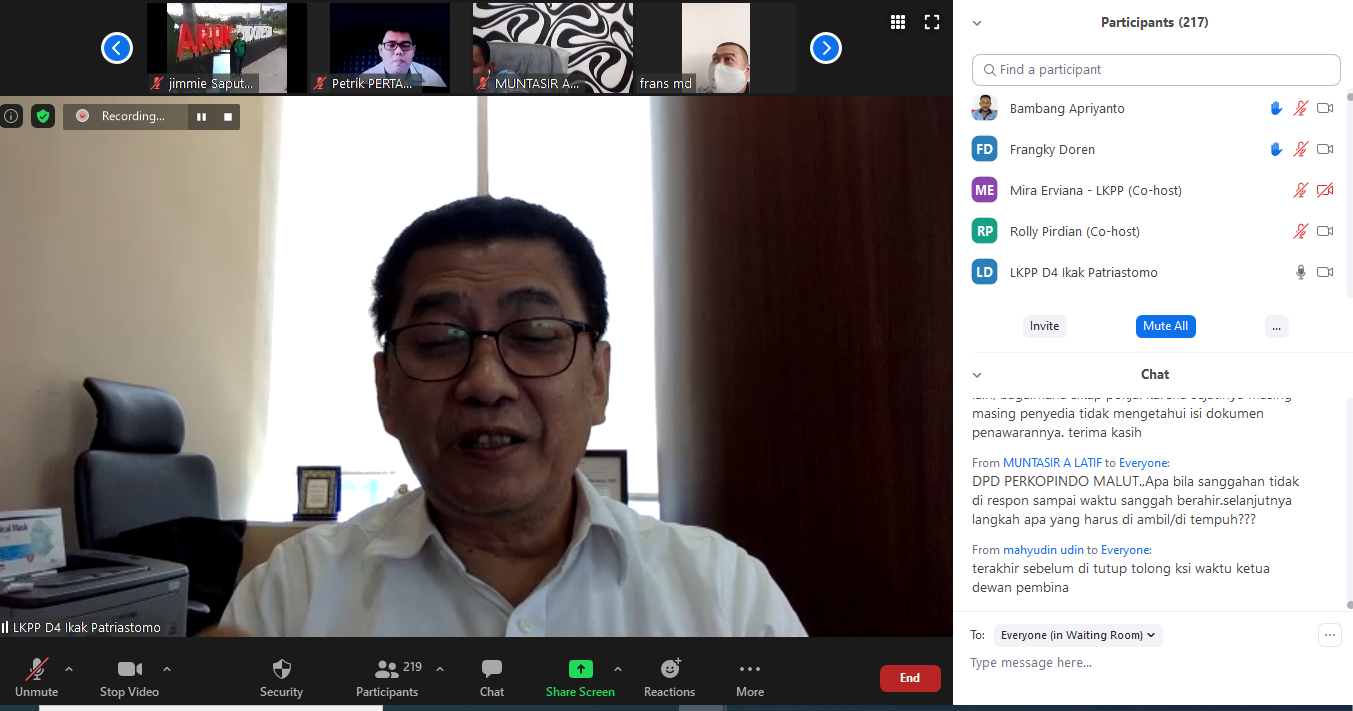The image size is (1353, 711).
Task: Collapse the Participants panel chevron
Action: click(977, 23)
